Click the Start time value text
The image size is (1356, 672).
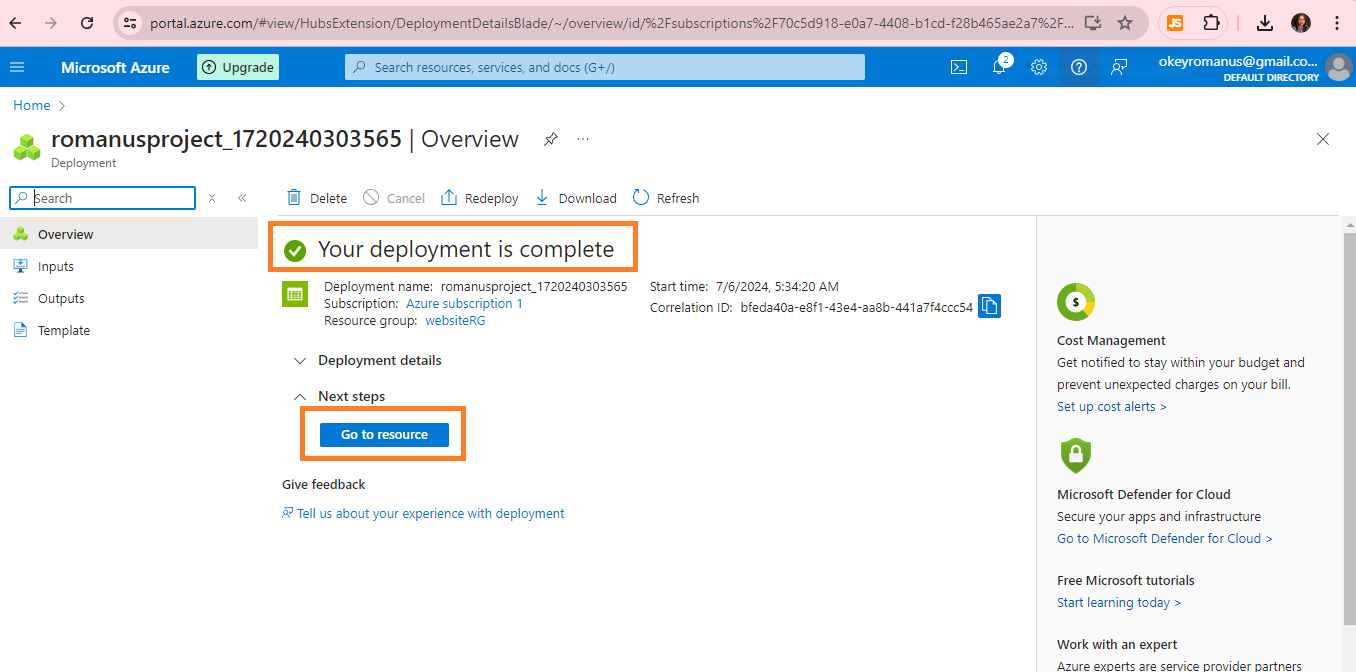coord(777,286)
